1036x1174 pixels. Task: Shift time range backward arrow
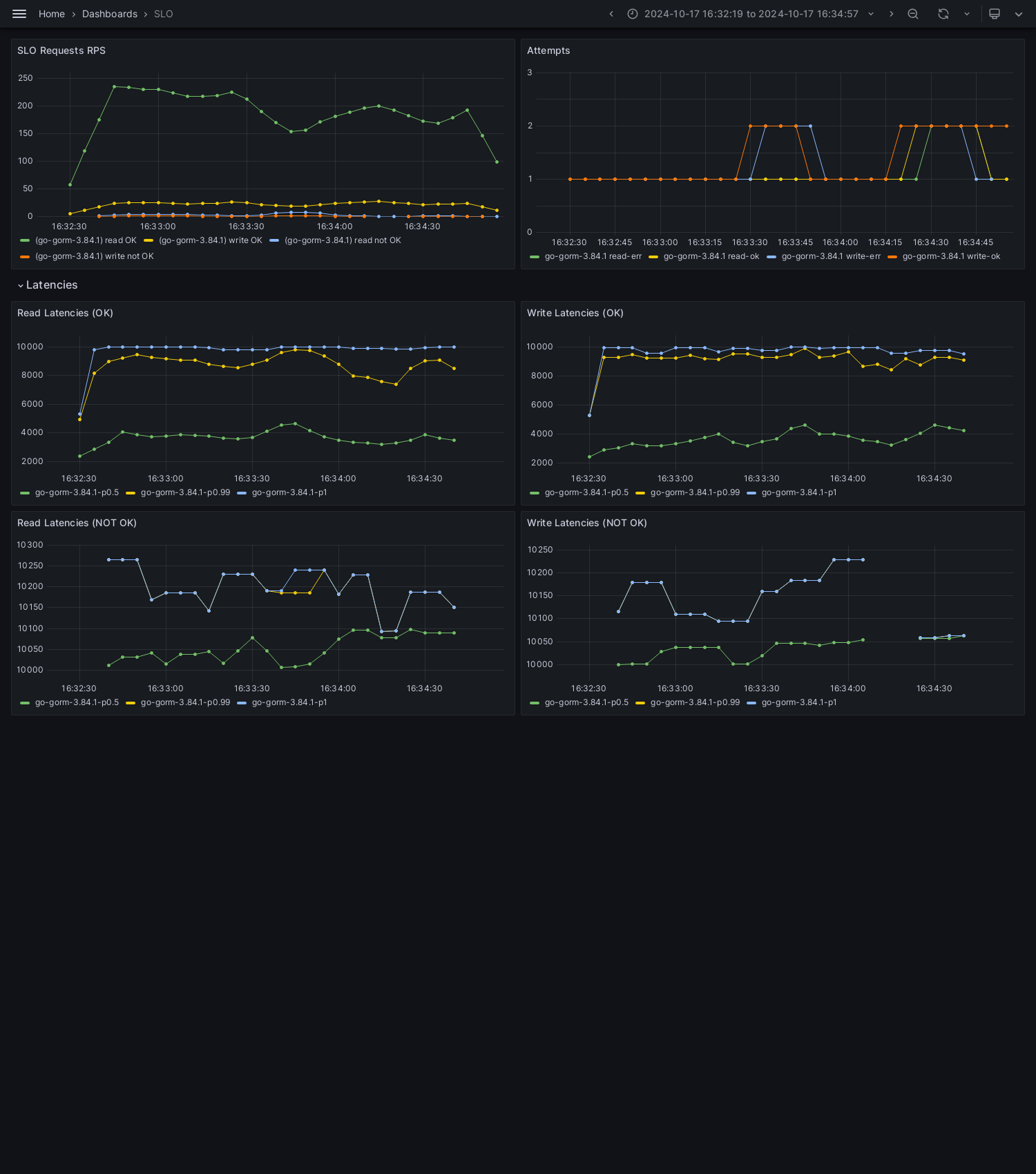coord(611,14)
